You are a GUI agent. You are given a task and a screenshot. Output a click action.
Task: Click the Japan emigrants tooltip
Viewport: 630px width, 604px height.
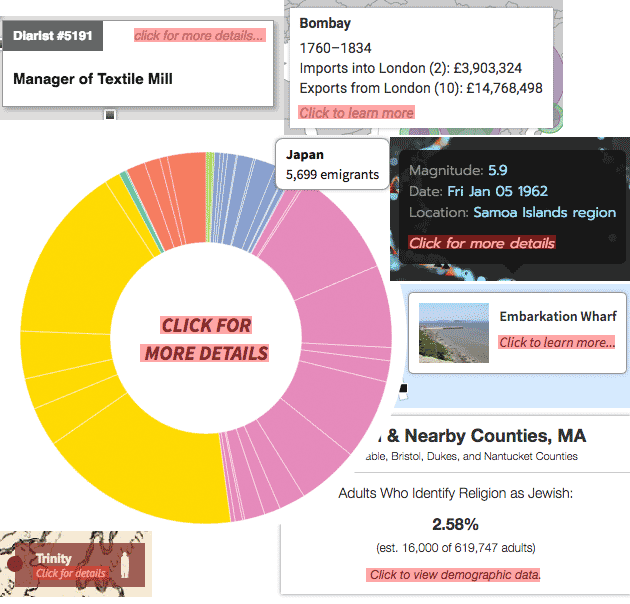[x=332, y=165]
